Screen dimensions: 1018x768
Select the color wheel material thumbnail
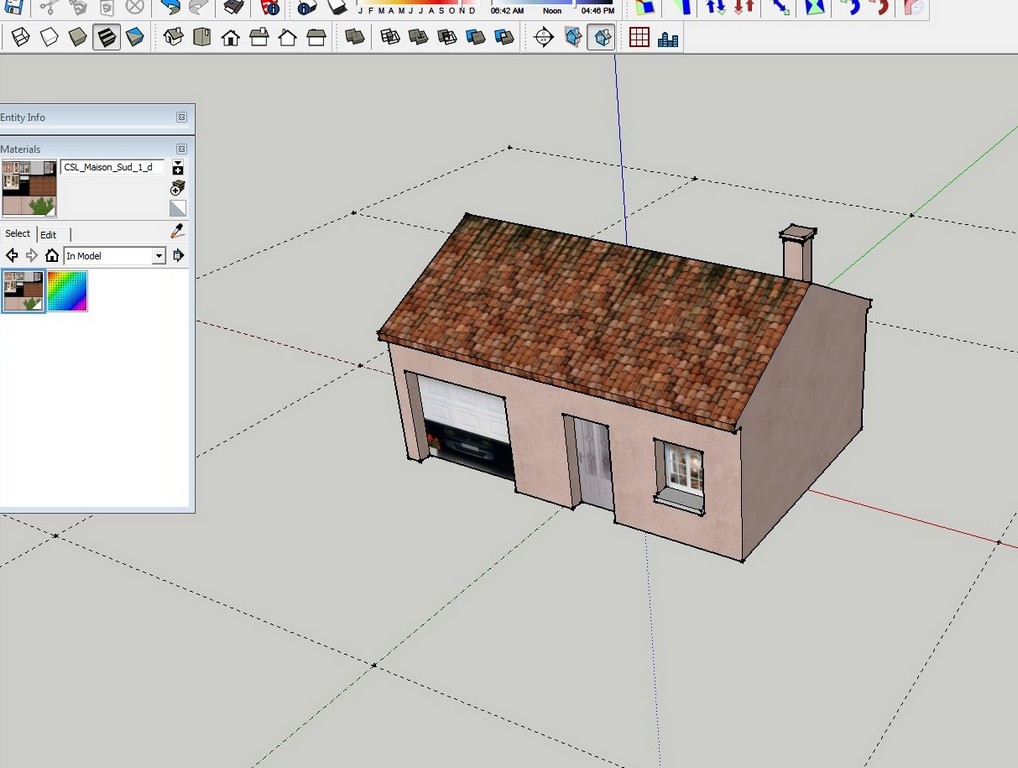tap(68, 292)
